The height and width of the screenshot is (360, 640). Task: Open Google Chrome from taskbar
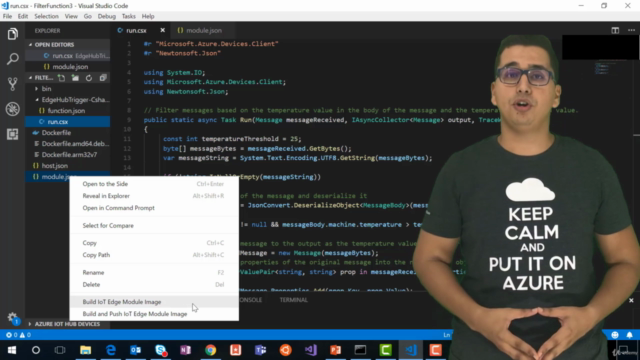tap(211, 350)
